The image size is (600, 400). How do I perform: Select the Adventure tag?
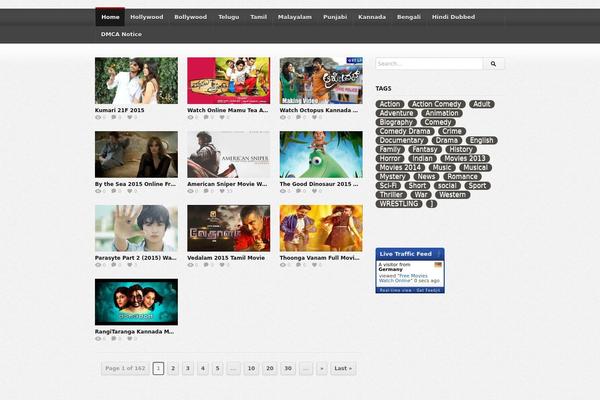(396, 113)
